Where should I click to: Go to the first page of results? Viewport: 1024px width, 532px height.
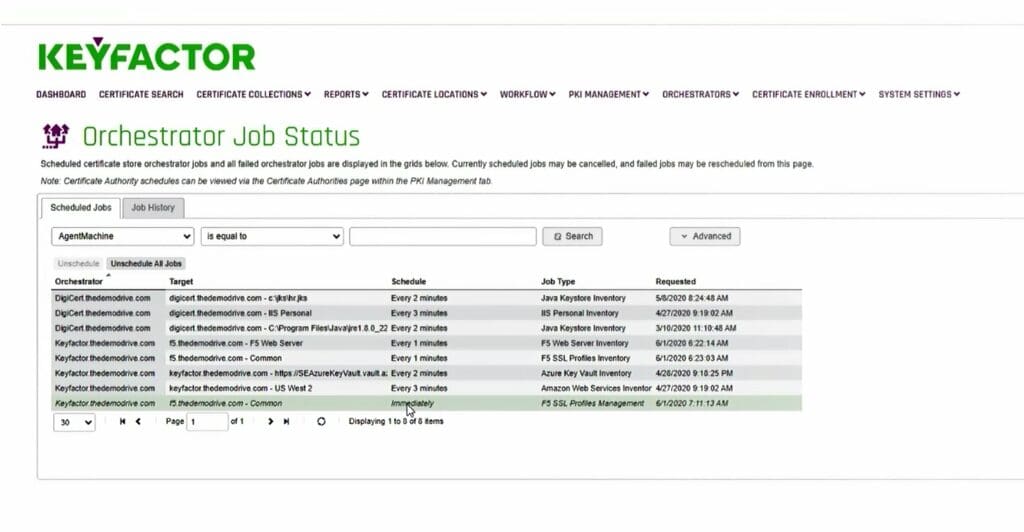click(x=122, y=422)
